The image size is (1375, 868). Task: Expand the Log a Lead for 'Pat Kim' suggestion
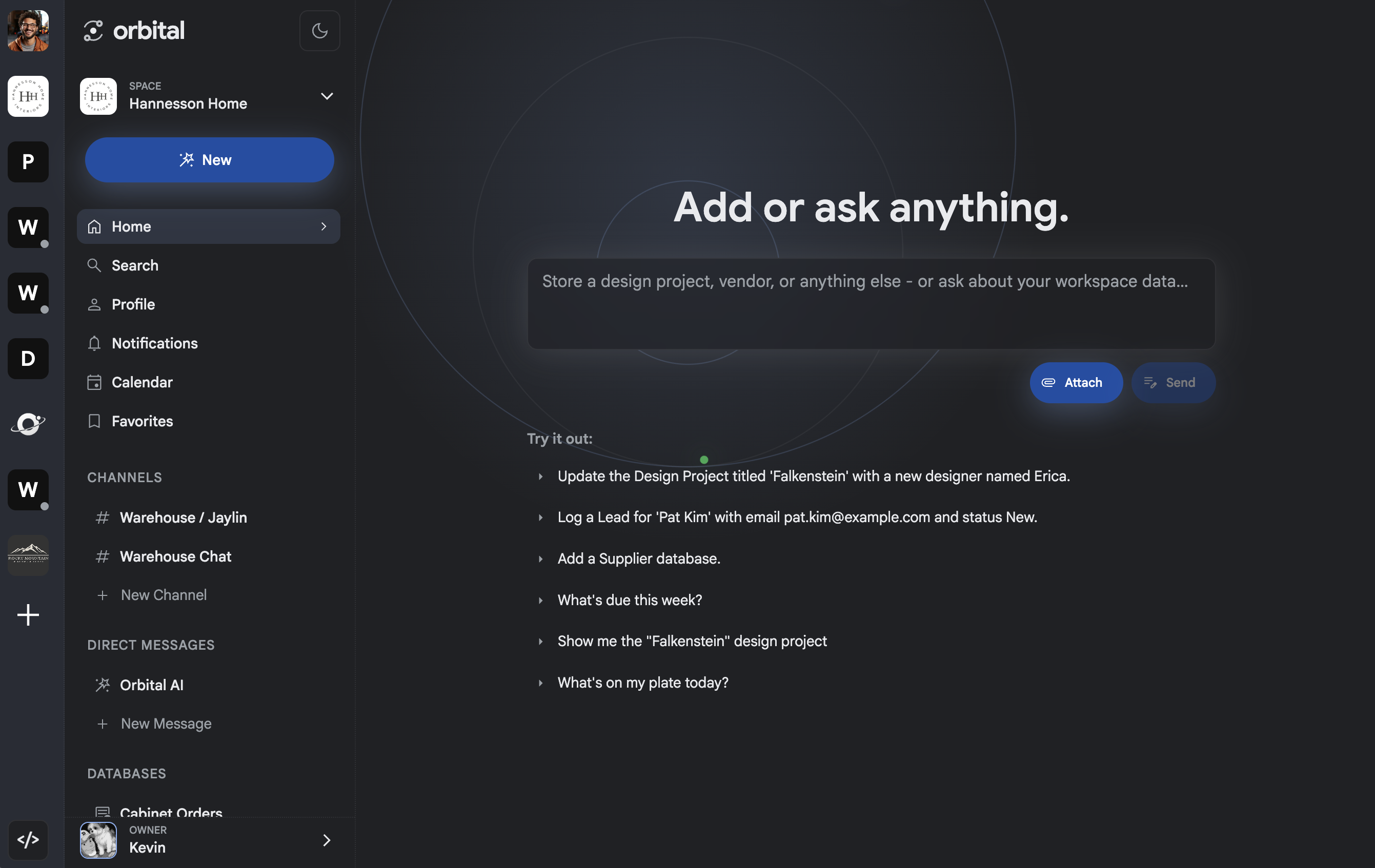coord(541,518)
